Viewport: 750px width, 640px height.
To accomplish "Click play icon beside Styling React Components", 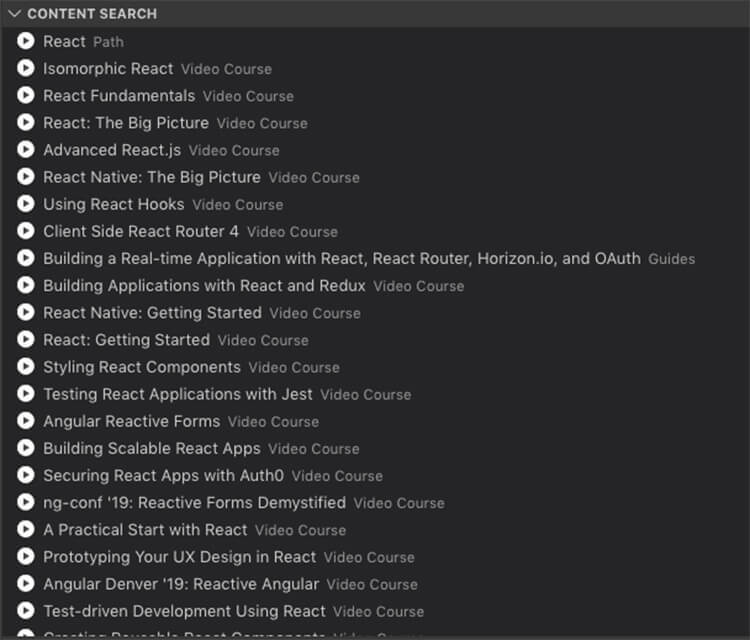I will click(26, 367).
